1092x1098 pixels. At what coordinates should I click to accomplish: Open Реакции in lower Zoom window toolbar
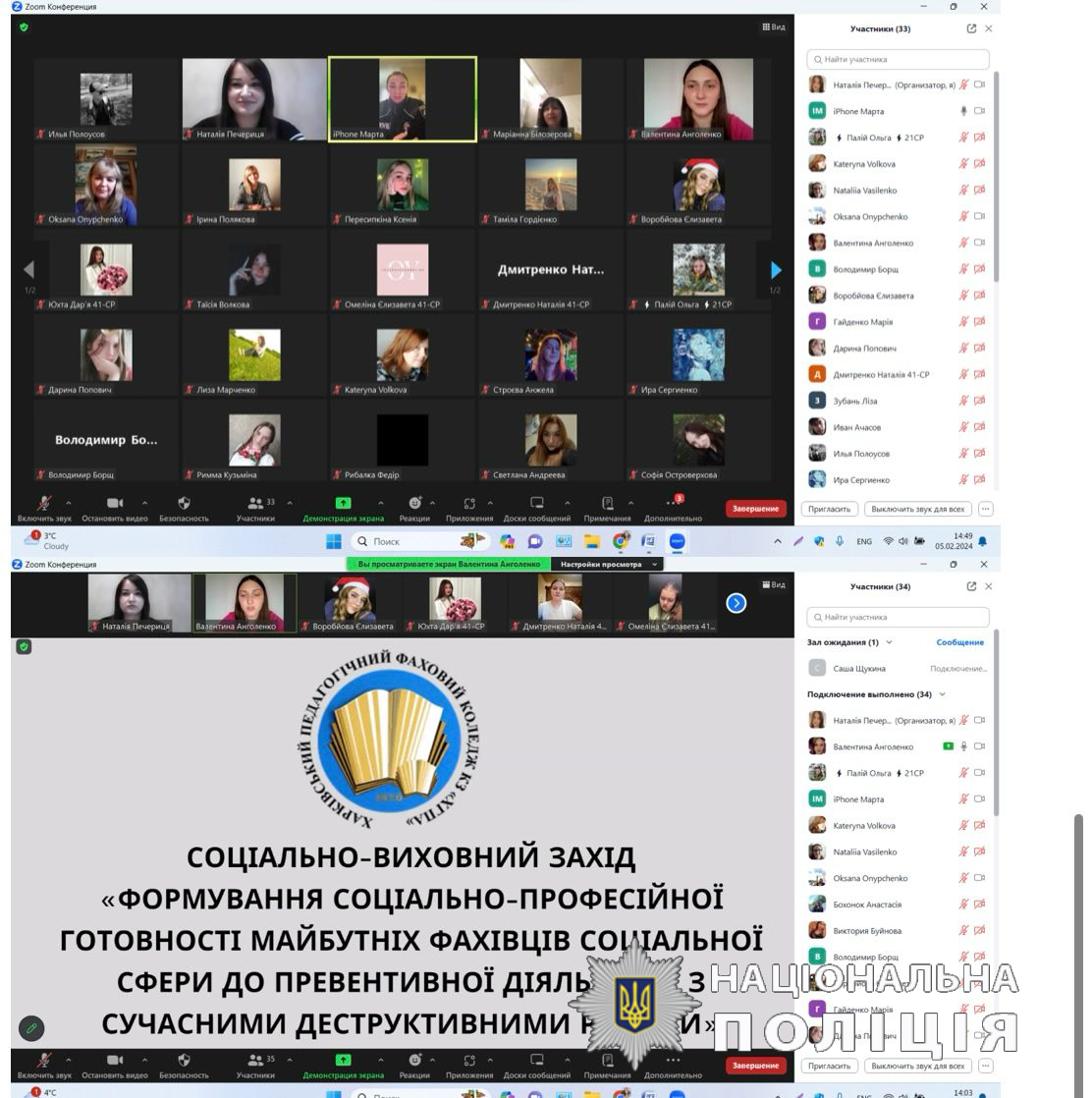pyautogui.click(x=414, y=1066)
